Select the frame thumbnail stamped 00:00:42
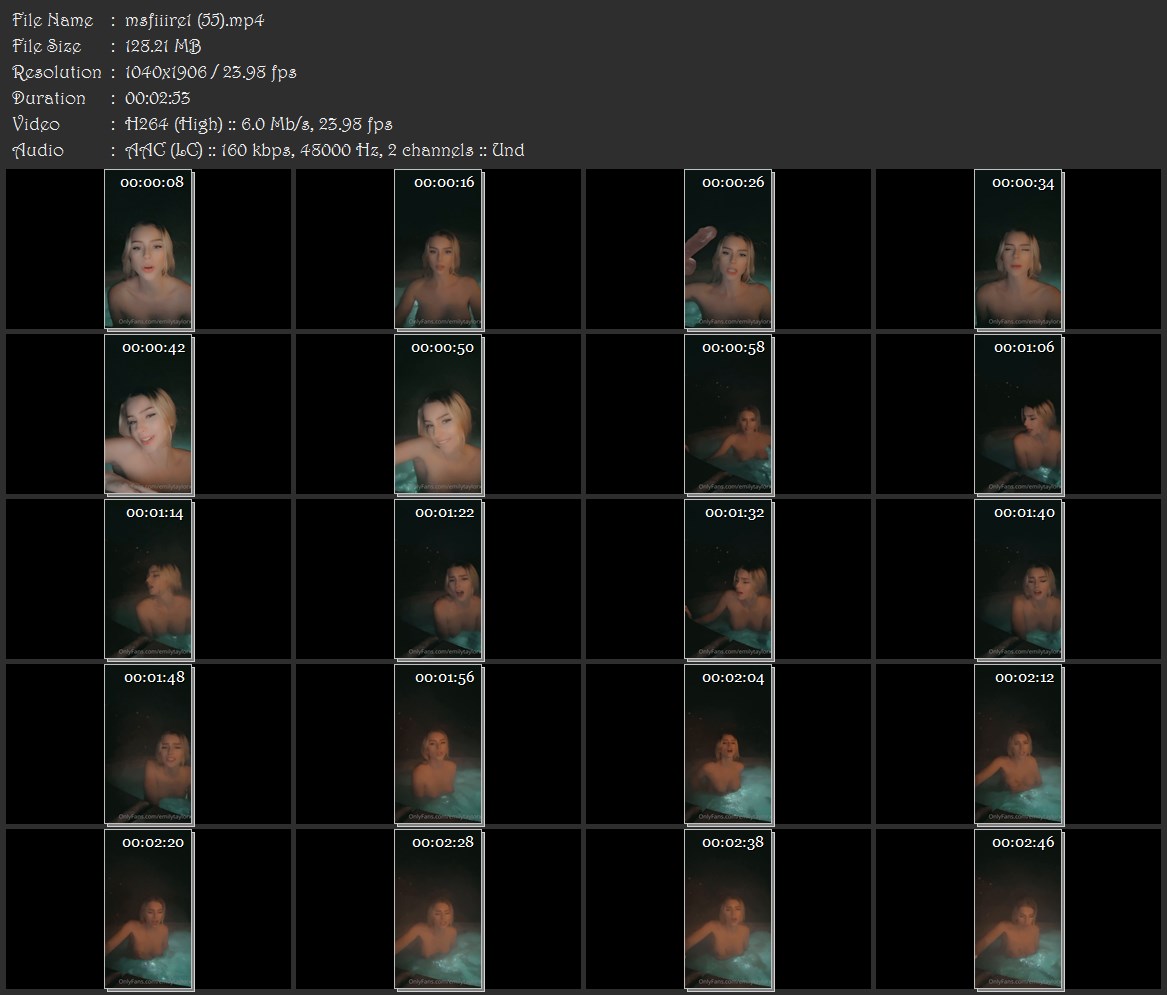Viewport: 1167px width, 995px height. click(149, 414)
